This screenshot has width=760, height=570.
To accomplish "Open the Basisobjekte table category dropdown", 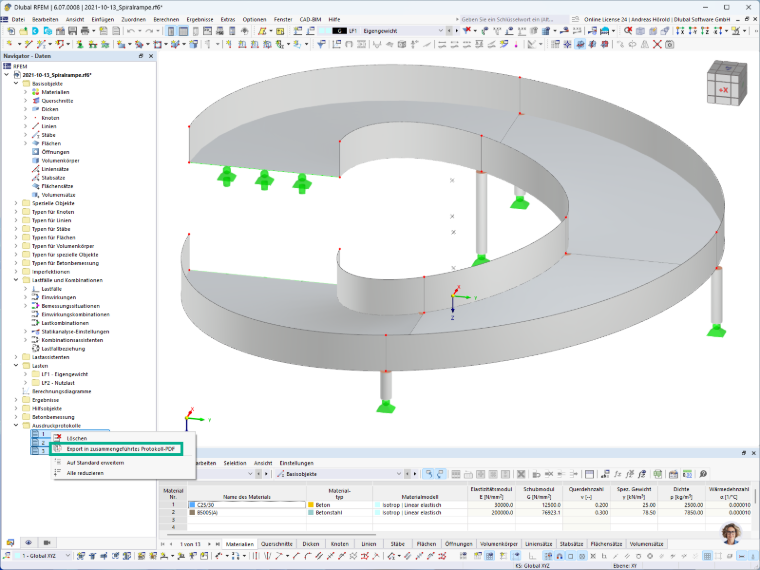I will [399, 474].
